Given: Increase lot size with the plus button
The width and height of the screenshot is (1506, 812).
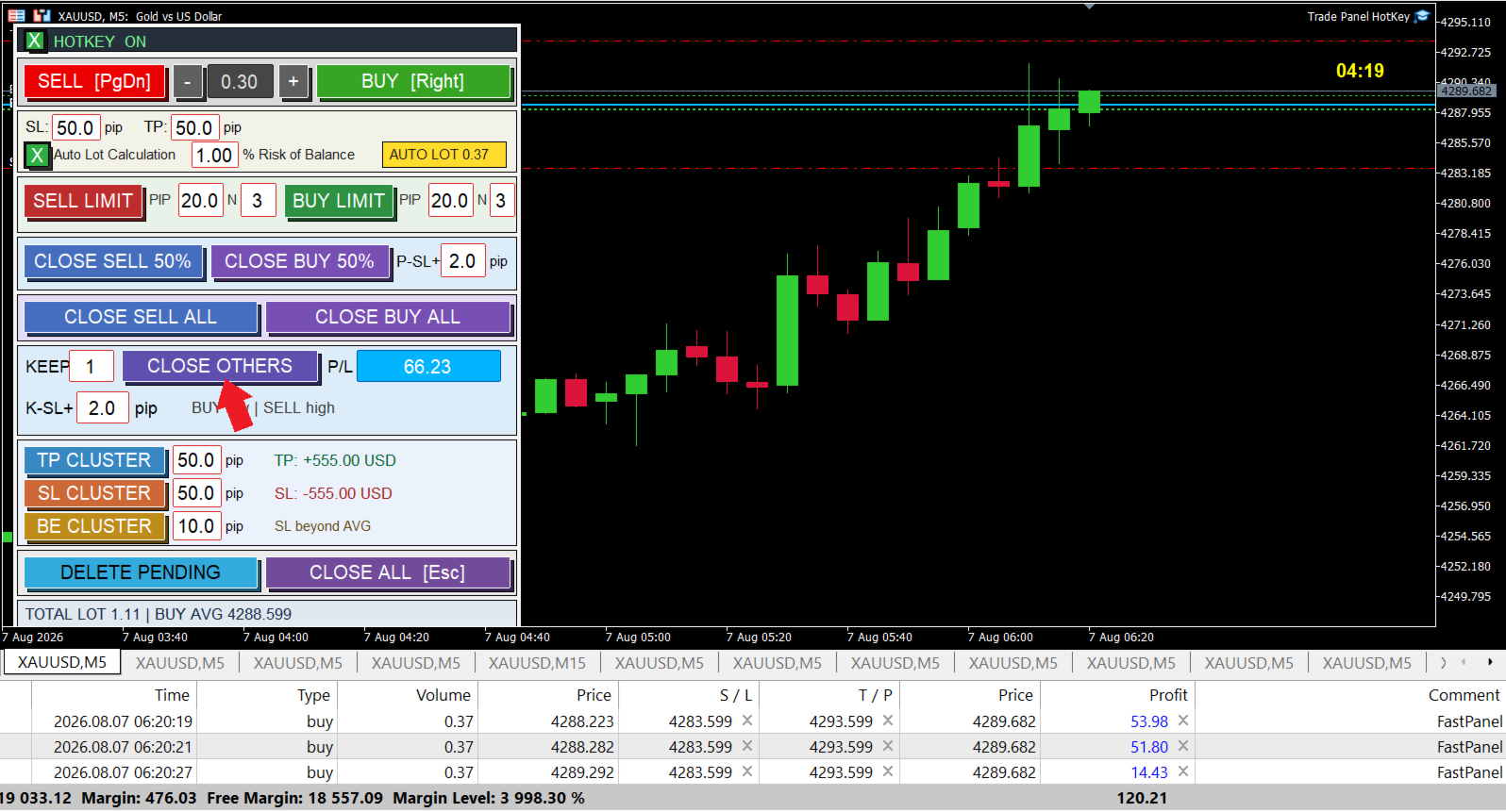Looking at the screenshot, I should coord(293,82).
